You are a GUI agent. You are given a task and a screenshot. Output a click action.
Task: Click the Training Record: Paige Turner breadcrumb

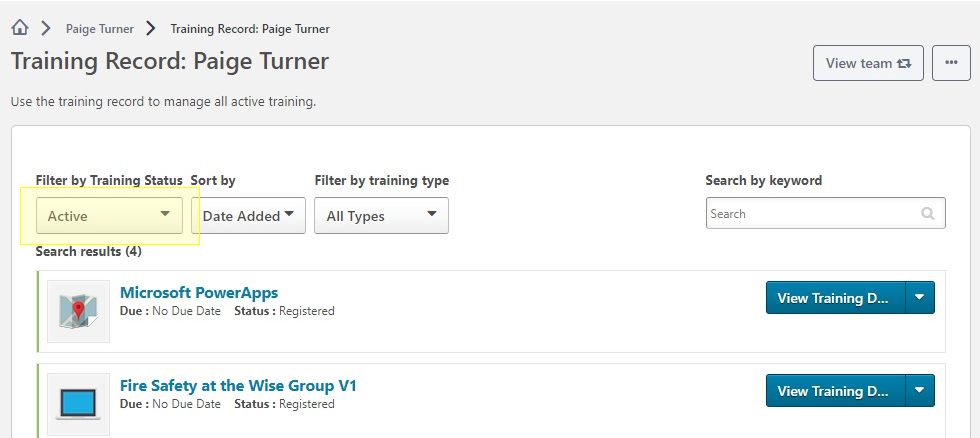(x=250, y=29)
